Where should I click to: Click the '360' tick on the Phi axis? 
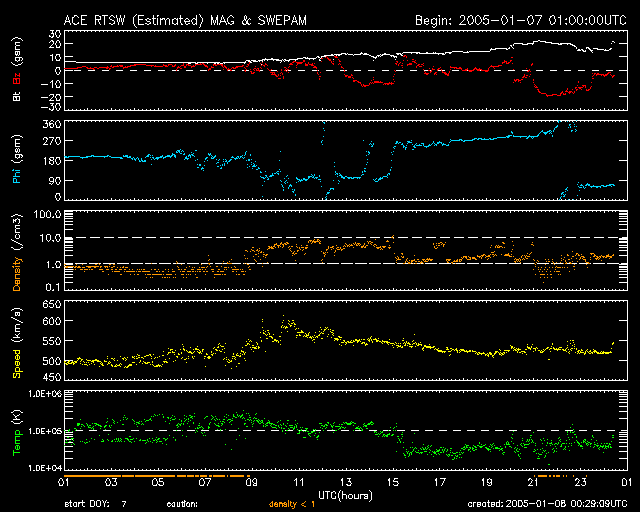pyautogui.click(x=52, y=124)
